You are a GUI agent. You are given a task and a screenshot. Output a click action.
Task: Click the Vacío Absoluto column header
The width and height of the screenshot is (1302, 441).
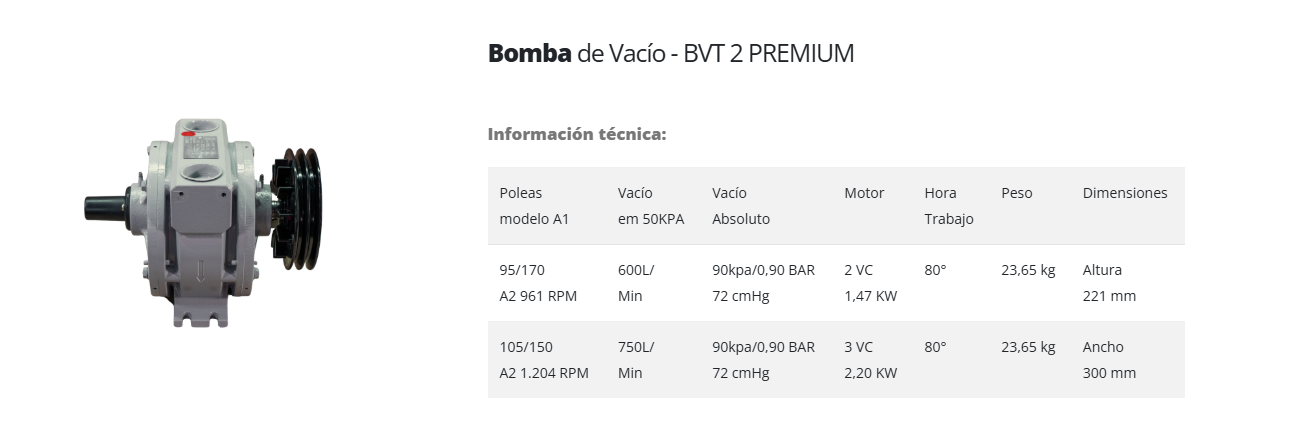click(x=741, y=206)
